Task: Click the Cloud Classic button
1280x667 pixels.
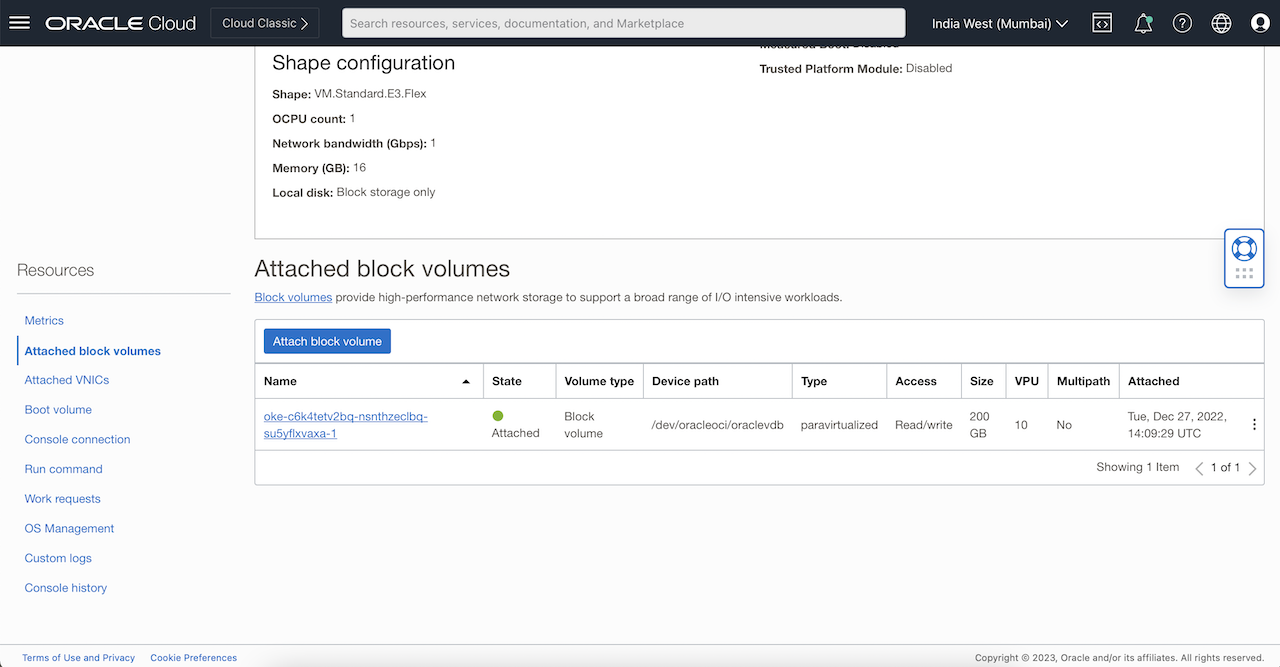Action: click(265, 23)
